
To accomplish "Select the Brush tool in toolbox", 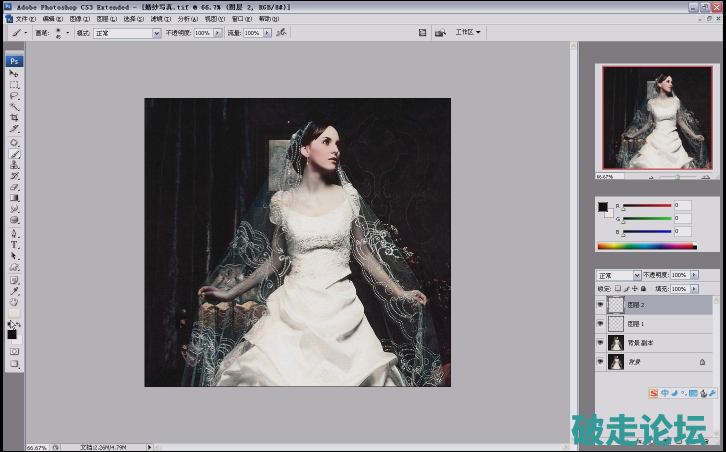I will point(14,154).
